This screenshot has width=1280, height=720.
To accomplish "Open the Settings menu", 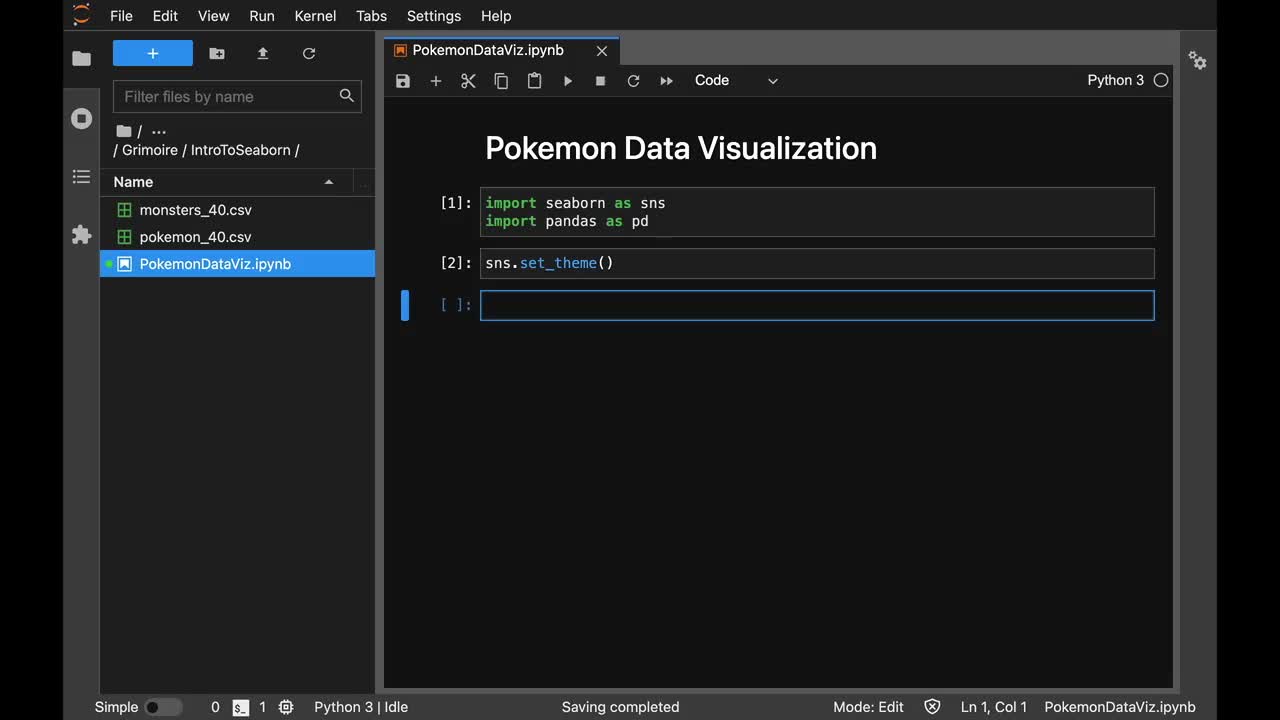I will pyautogui.click(x=434, y=16).
